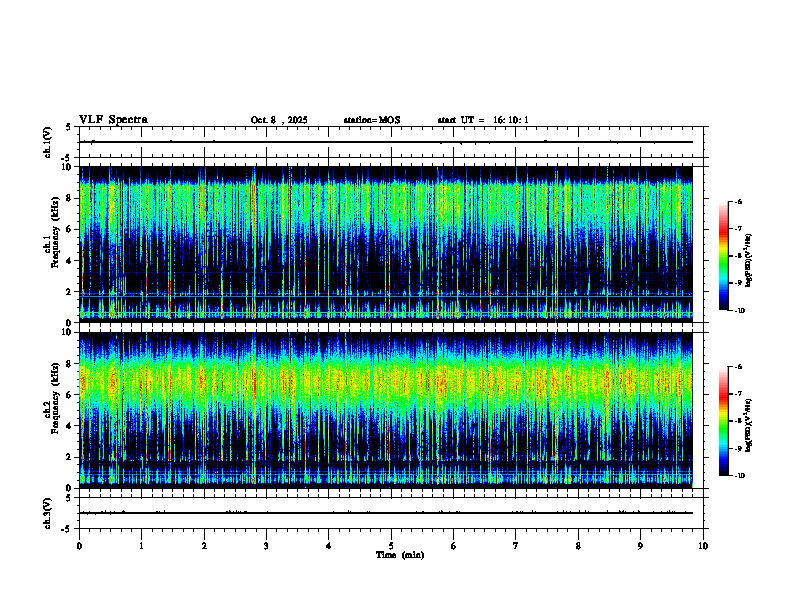Image resolution: width=792 pixels, height=612 pixels.
Task: Click the "station=MOS" header label
Action: click(372, 120)
